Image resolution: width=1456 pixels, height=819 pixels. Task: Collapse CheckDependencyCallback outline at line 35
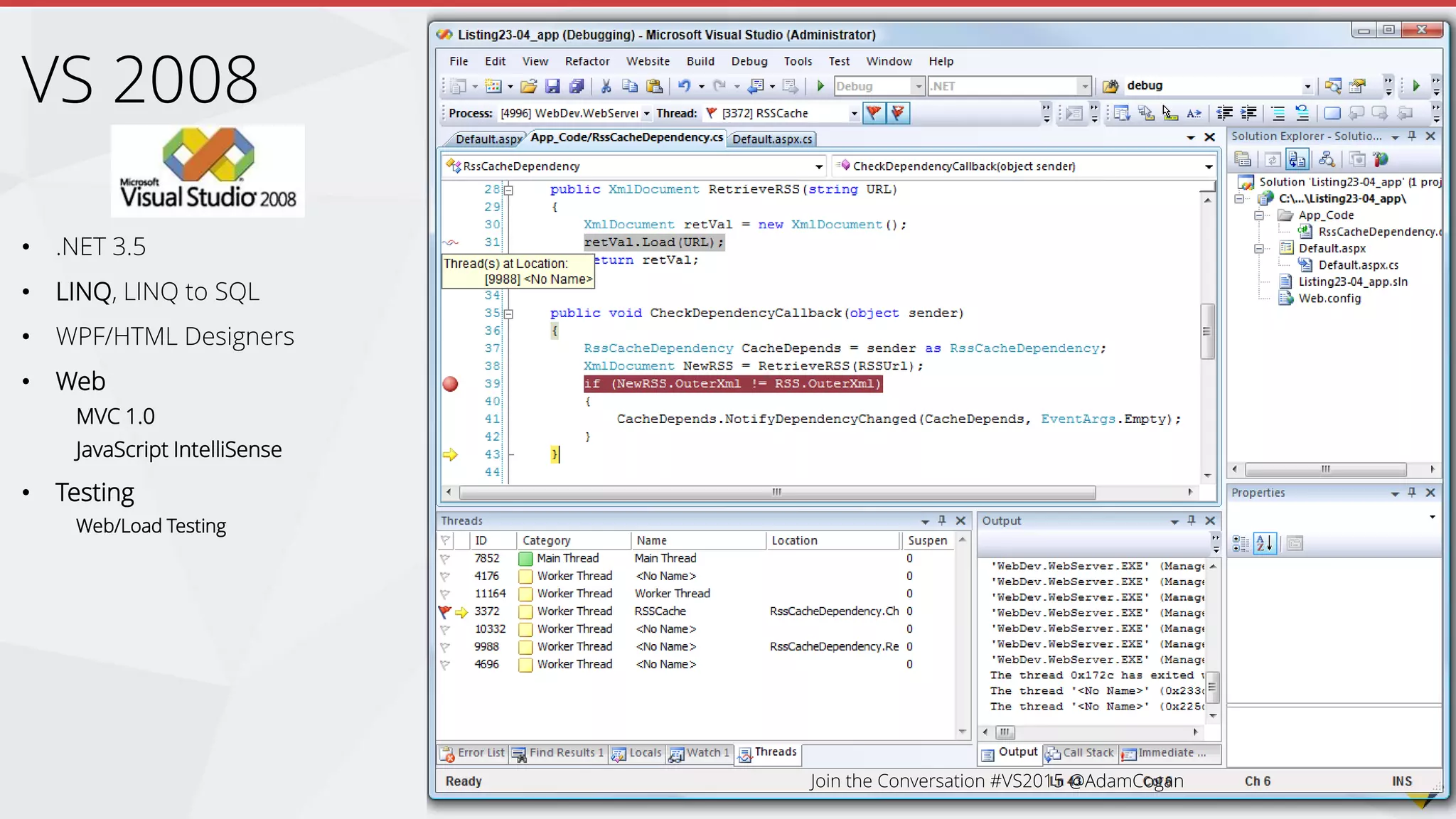[508, 314]
